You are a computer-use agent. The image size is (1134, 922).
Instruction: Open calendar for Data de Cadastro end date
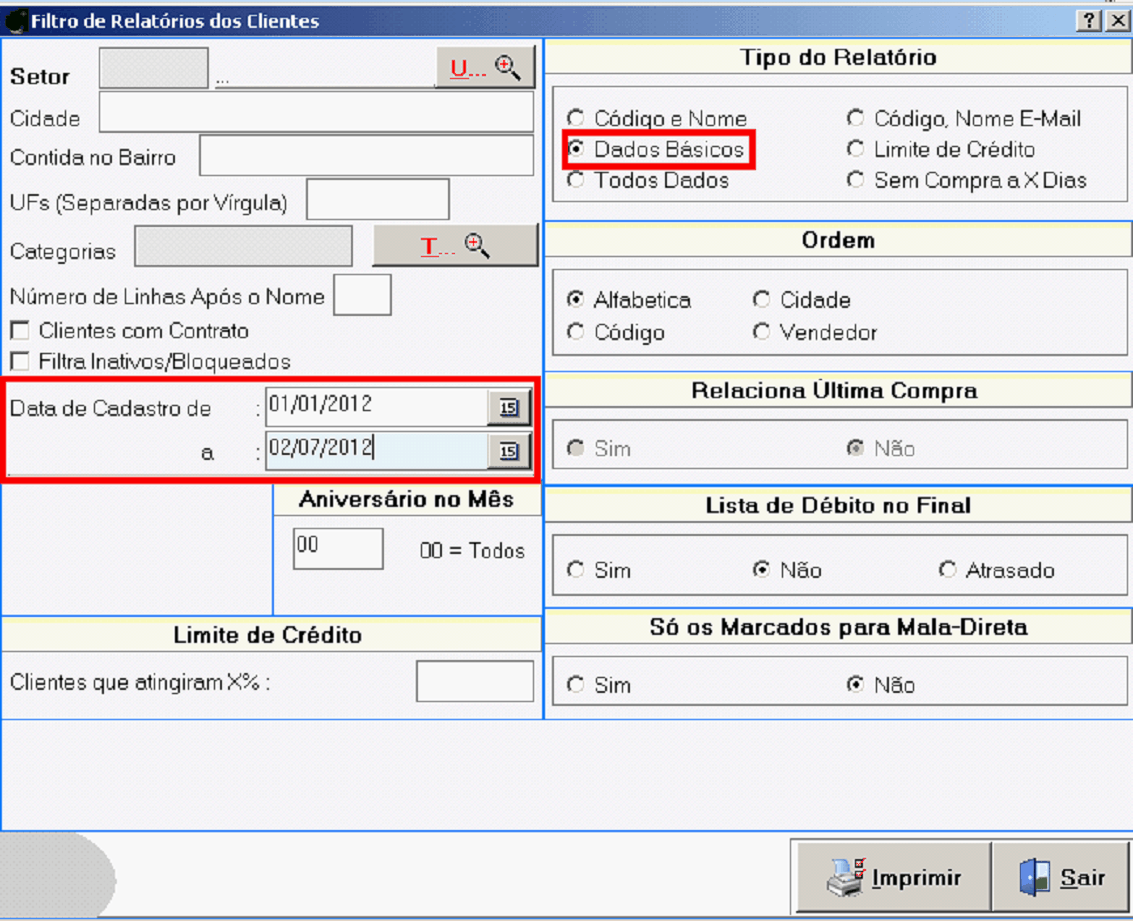click(509, 452)
